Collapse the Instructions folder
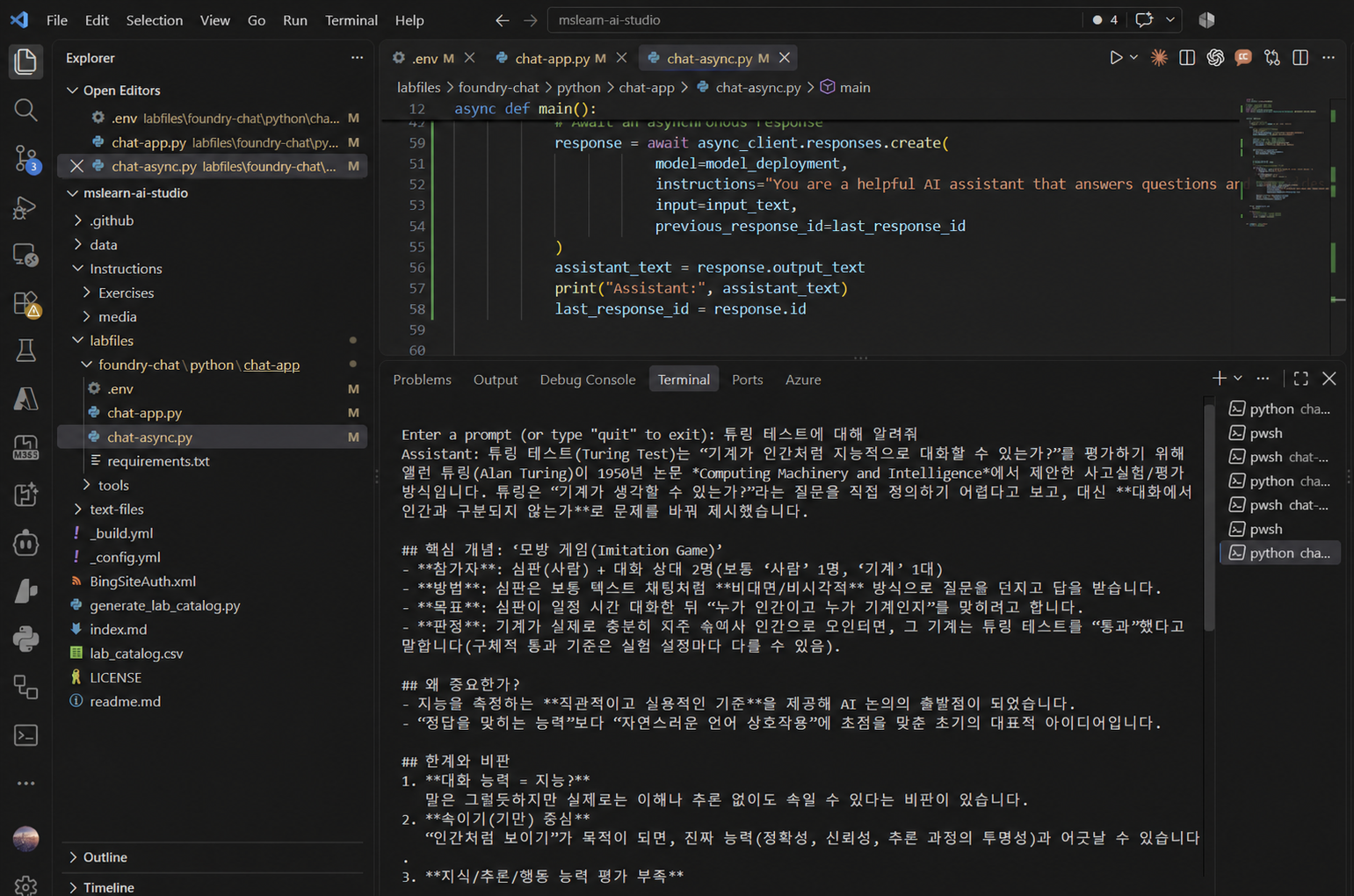Screen dimensions: 1354x896 78,269
